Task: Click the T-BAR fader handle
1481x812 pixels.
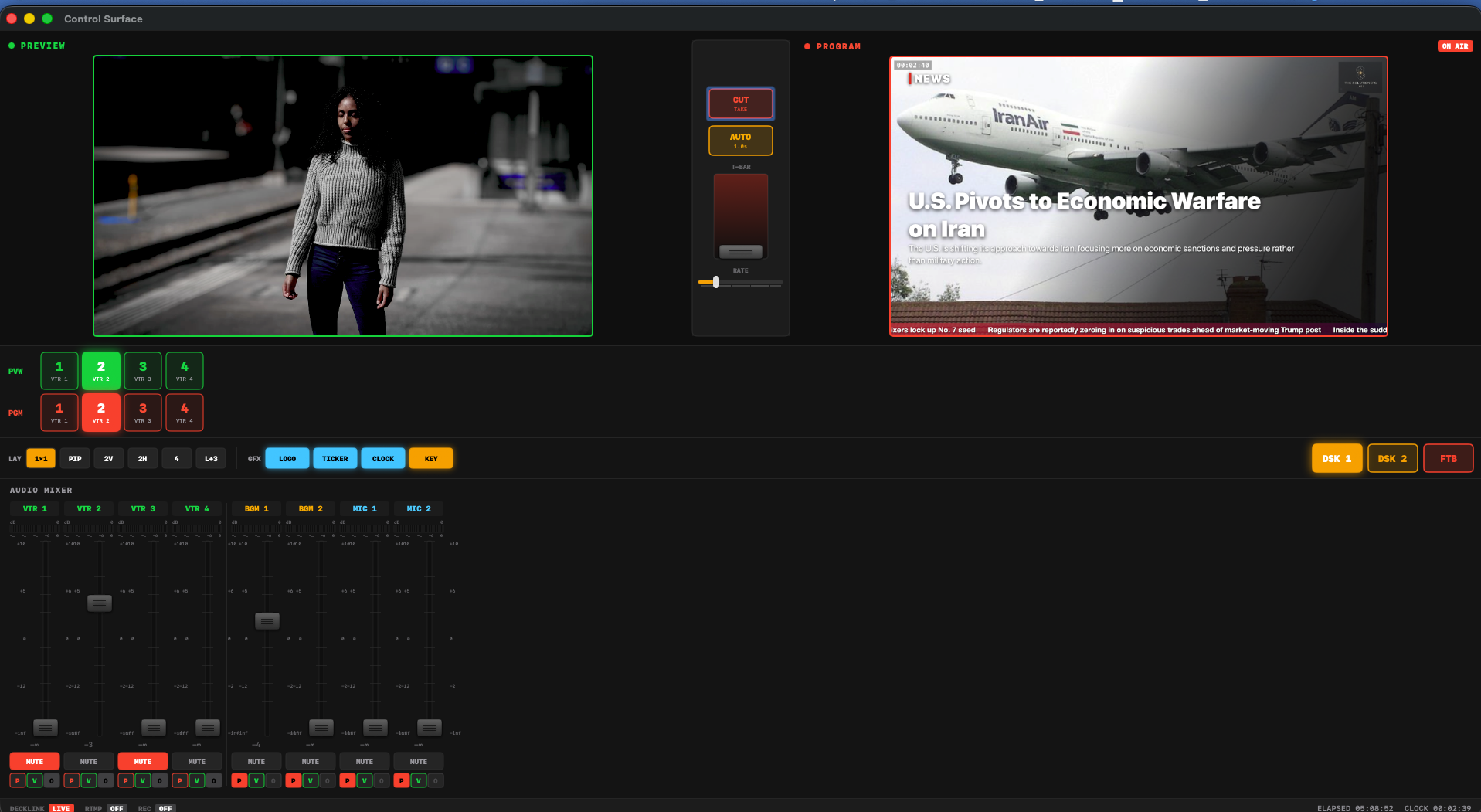Action: (740, 252)
